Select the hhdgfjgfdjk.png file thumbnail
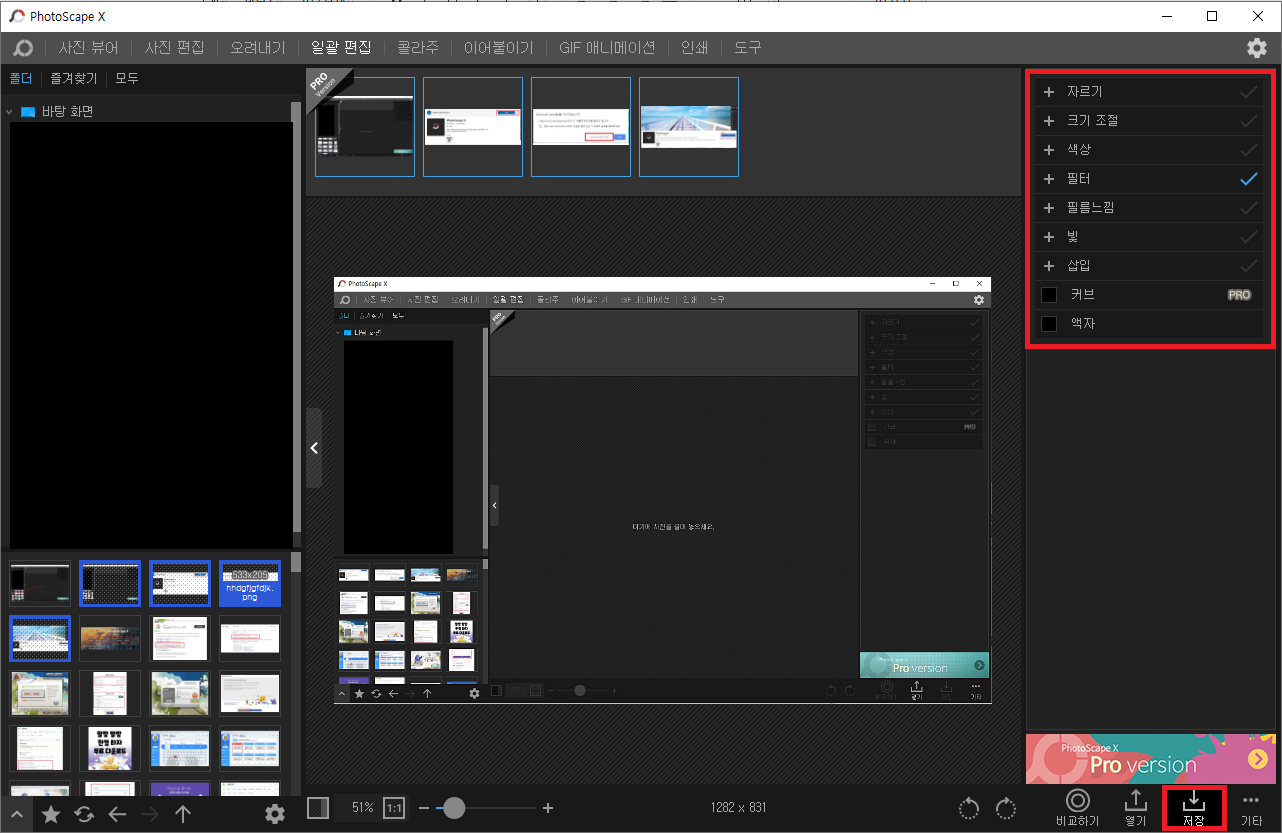 click(250, 583)
